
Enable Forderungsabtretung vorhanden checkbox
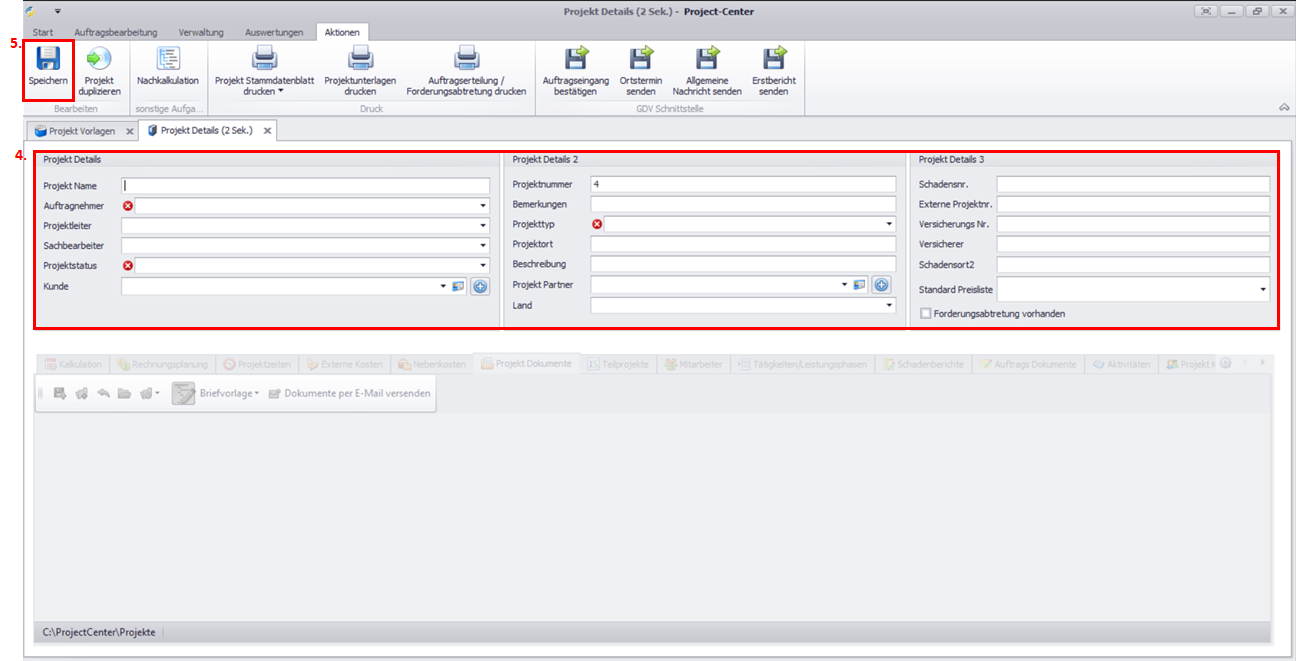925,313
